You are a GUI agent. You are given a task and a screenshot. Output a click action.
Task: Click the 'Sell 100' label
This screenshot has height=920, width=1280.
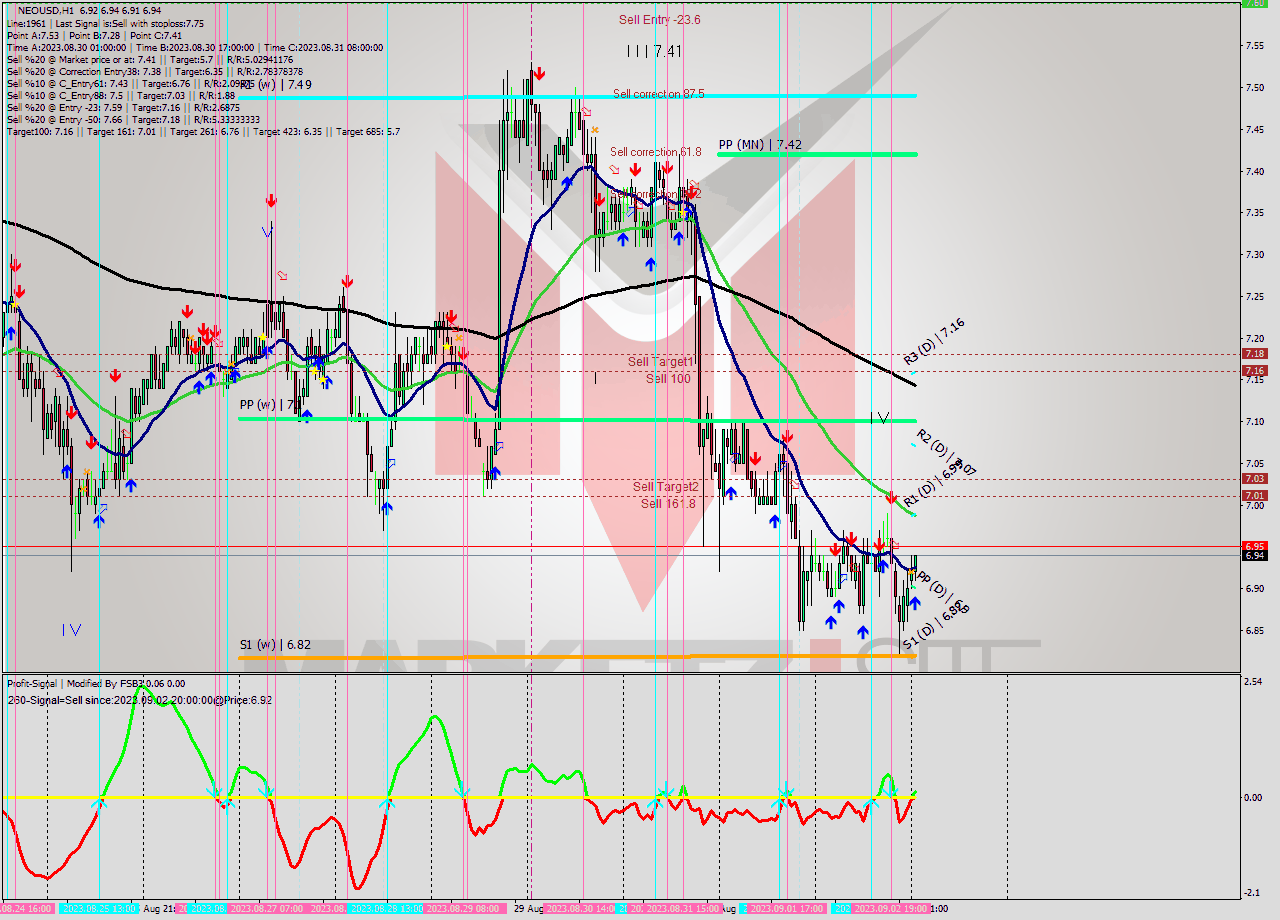[x=668, y=378]
